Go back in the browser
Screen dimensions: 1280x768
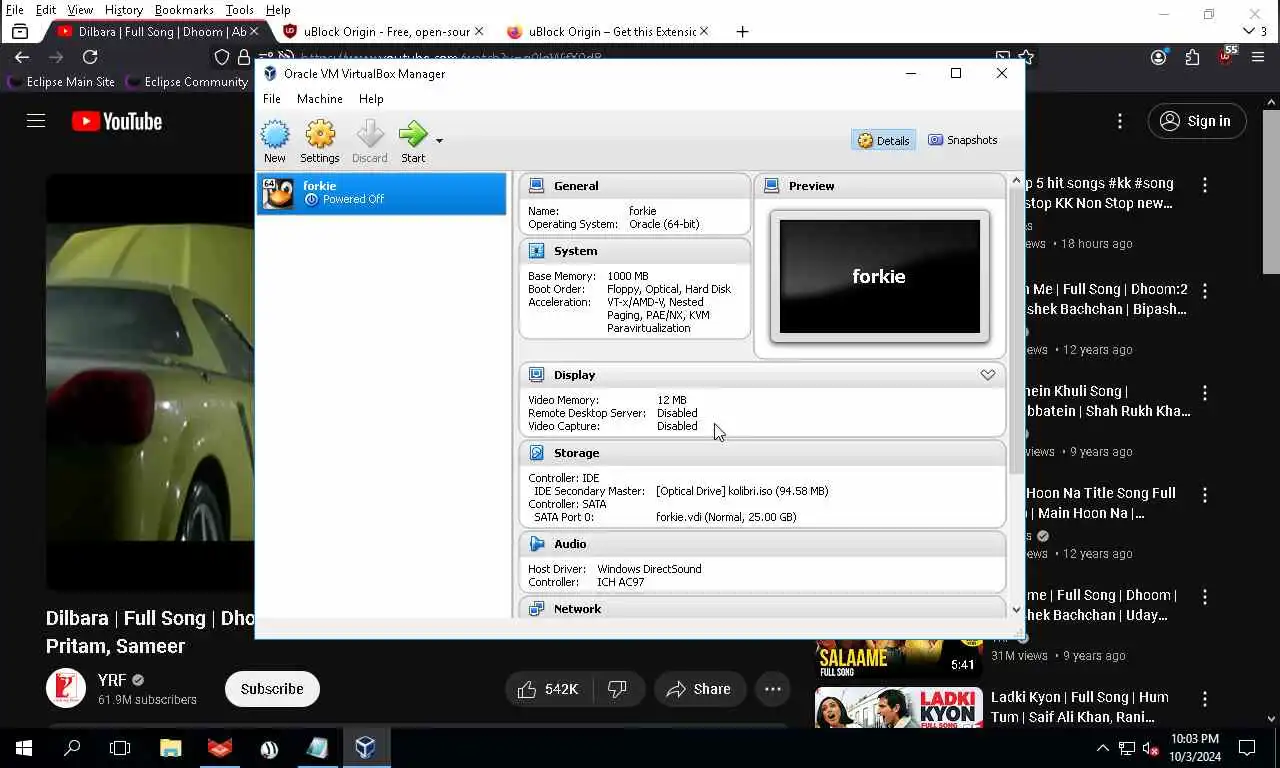(x=22, y=57)
